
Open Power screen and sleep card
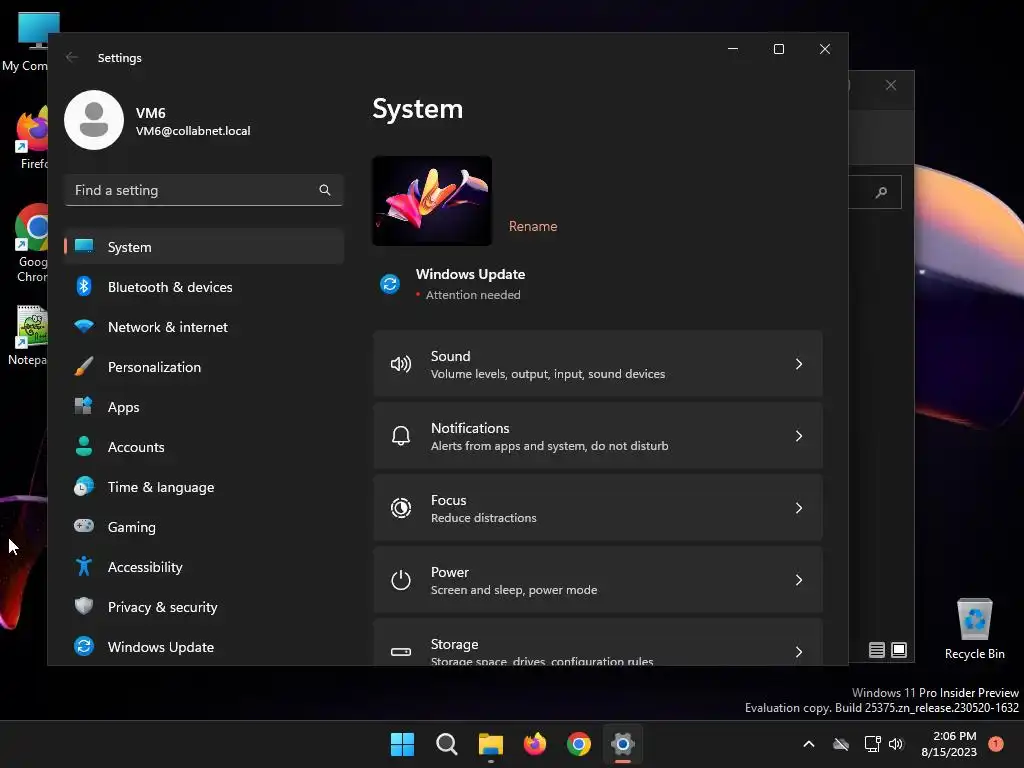(x=598, y=579)
